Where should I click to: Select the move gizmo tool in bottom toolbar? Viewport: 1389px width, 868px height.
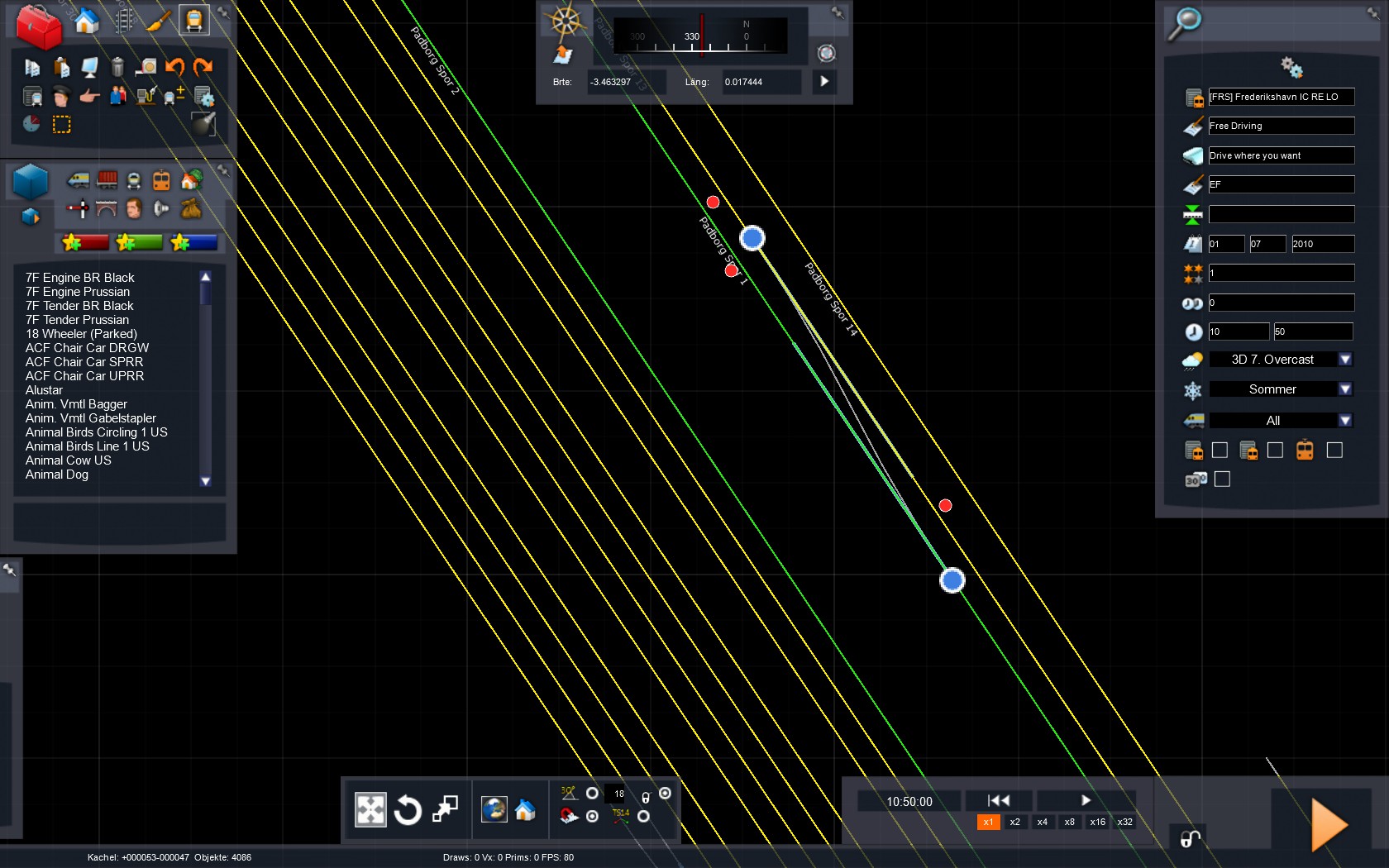(x=370, y=810)
